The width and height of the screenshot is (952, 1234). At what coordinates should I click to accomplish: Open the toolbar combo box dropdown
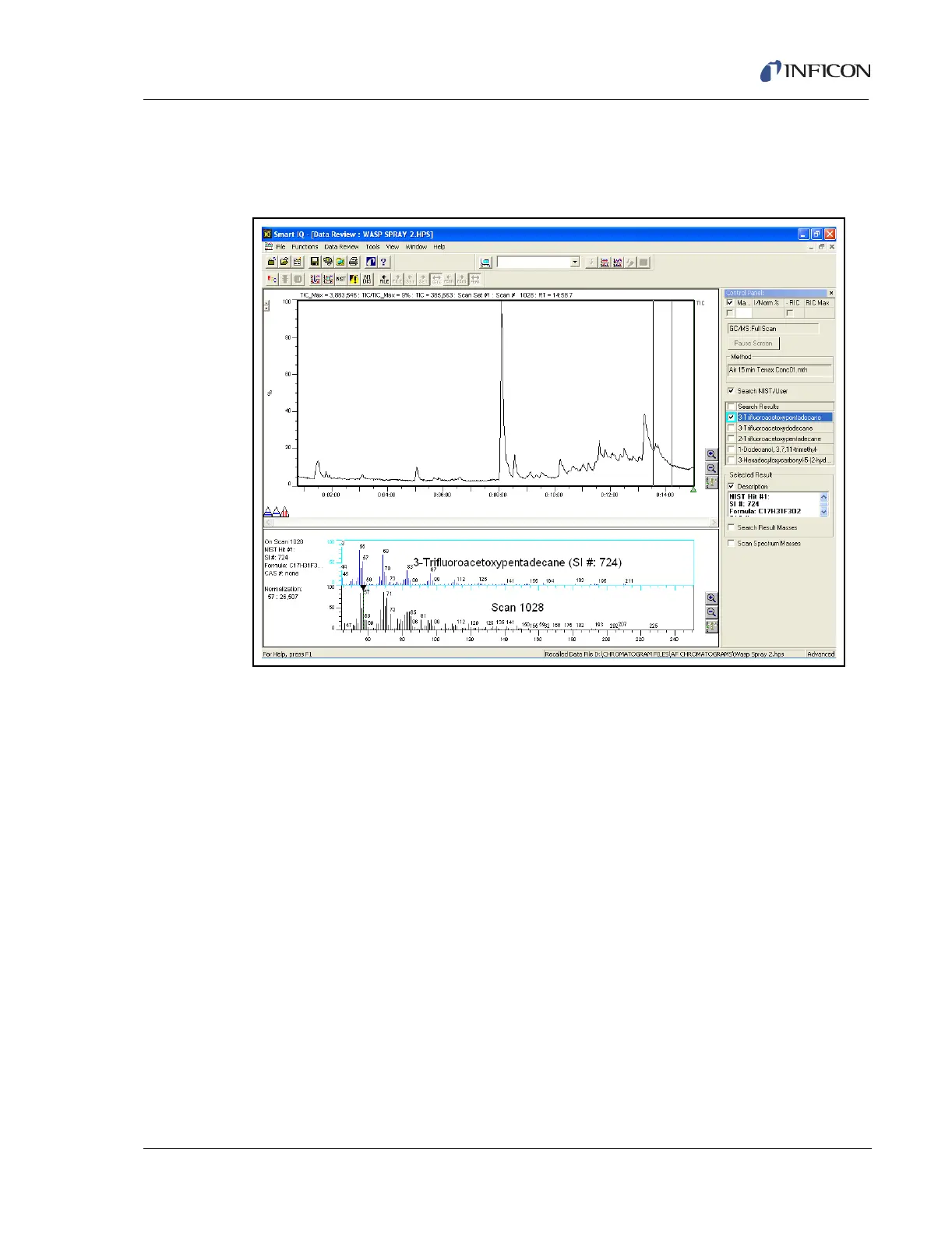[x=575, y=263]
